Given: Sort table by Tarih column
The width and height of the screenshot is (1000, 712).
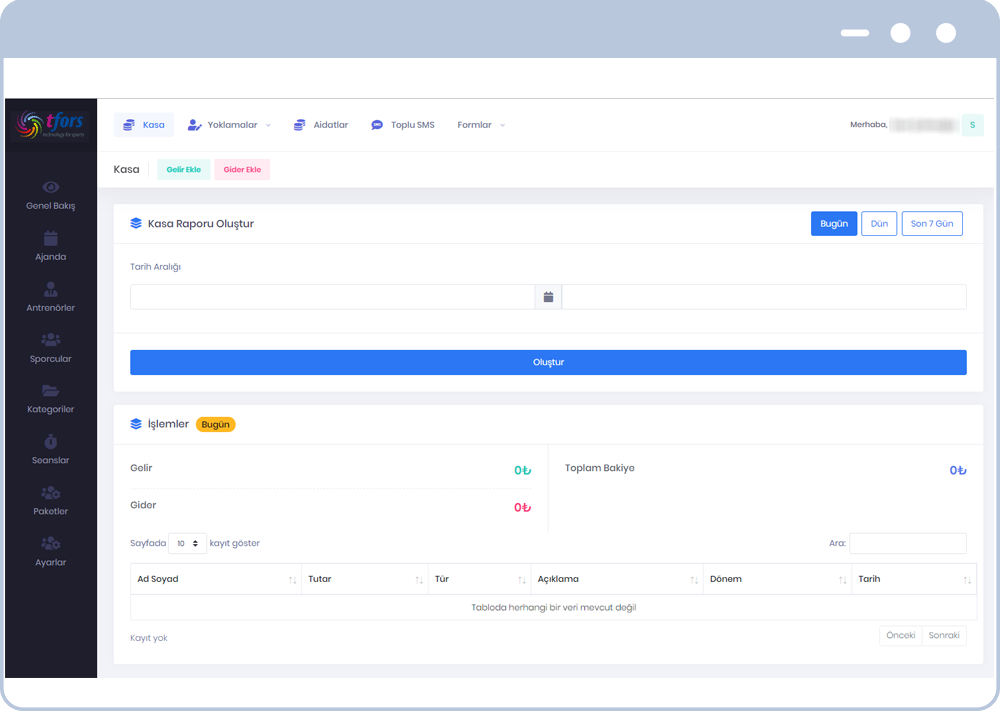Looking at the screenshot, I should pyautogui.click(x=913, y=579).
